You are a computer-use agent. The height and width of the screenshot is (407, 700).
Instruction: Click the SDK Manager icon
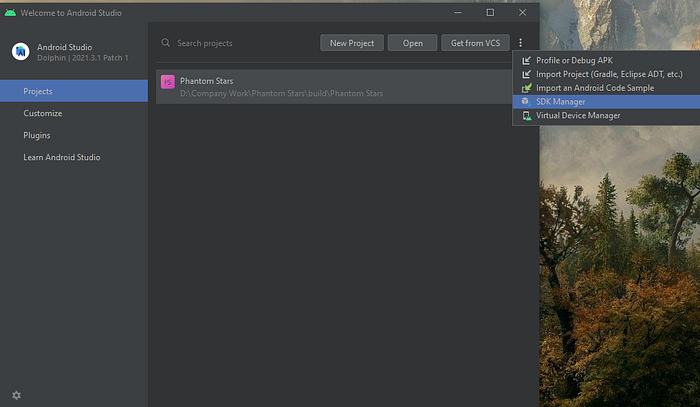click(x=527, y=102)
